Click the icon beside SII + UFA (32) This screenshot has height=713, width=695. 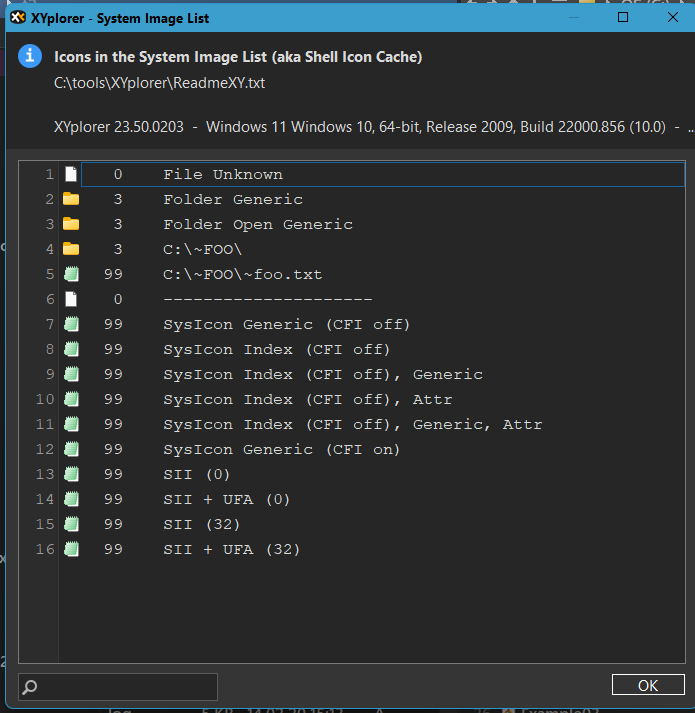[71, 549]
